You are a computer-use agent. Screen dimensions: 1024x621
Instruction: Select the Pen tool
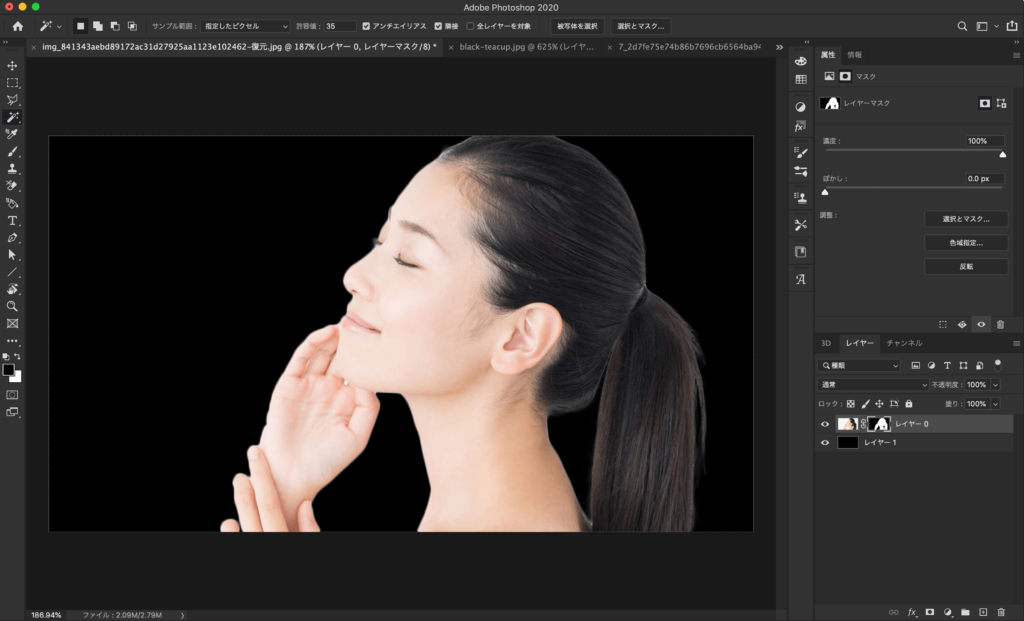point(12,238)
